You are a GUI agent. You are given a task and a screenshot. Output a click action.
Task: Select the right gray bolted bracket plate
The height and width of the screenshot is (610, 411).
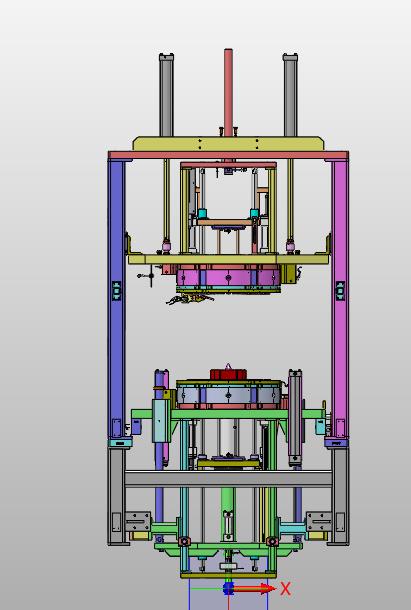[319, 521]
